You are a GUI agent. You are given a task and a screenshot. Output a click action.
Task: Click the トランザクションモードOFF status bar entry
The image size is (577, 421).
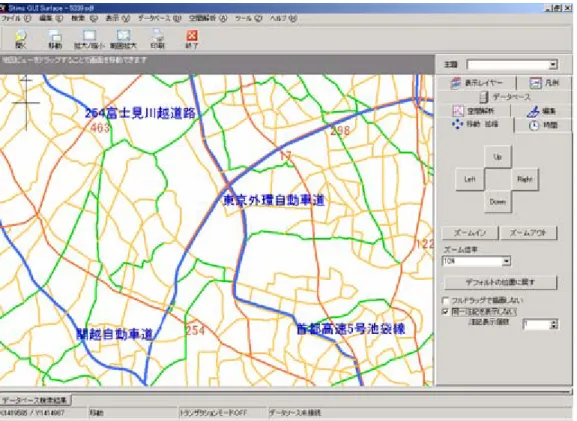pos(213,413)
